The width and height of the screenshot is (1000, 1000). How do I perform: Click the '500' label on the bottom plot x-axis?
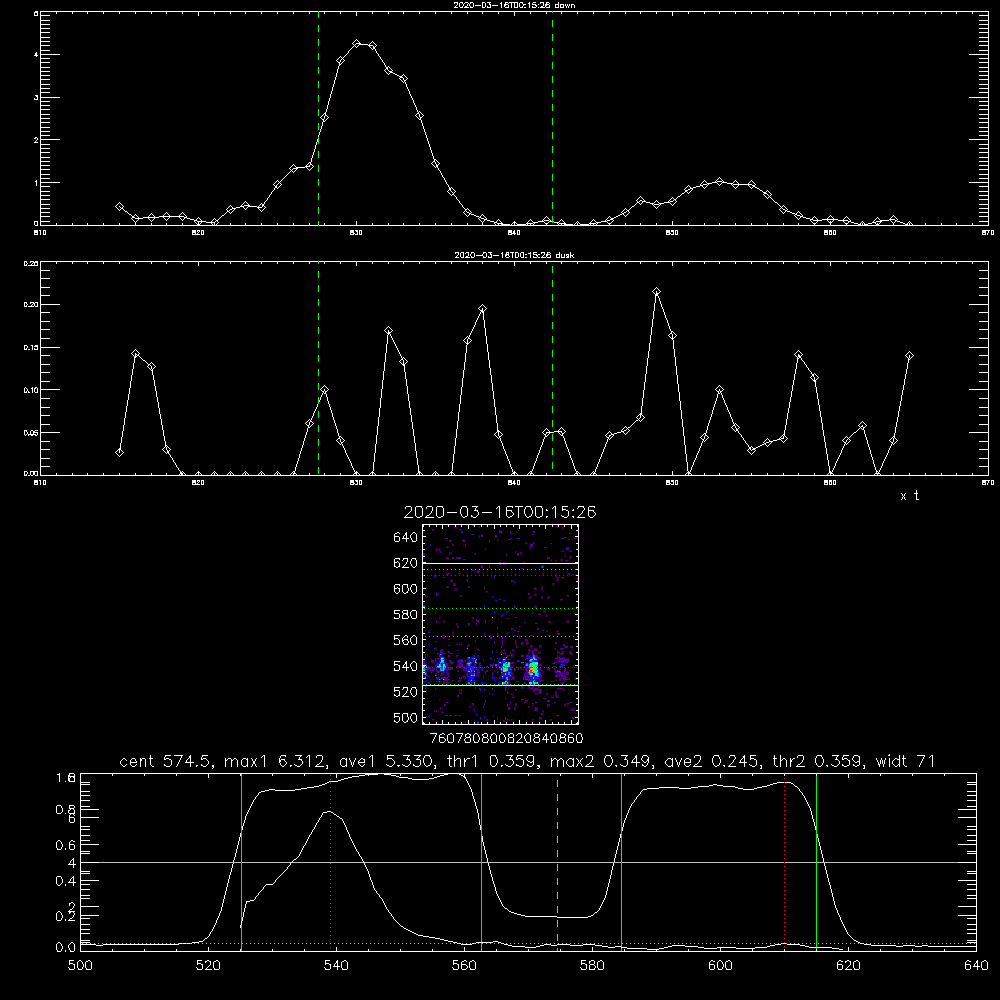pyautogui.click(x=80, y=966)
